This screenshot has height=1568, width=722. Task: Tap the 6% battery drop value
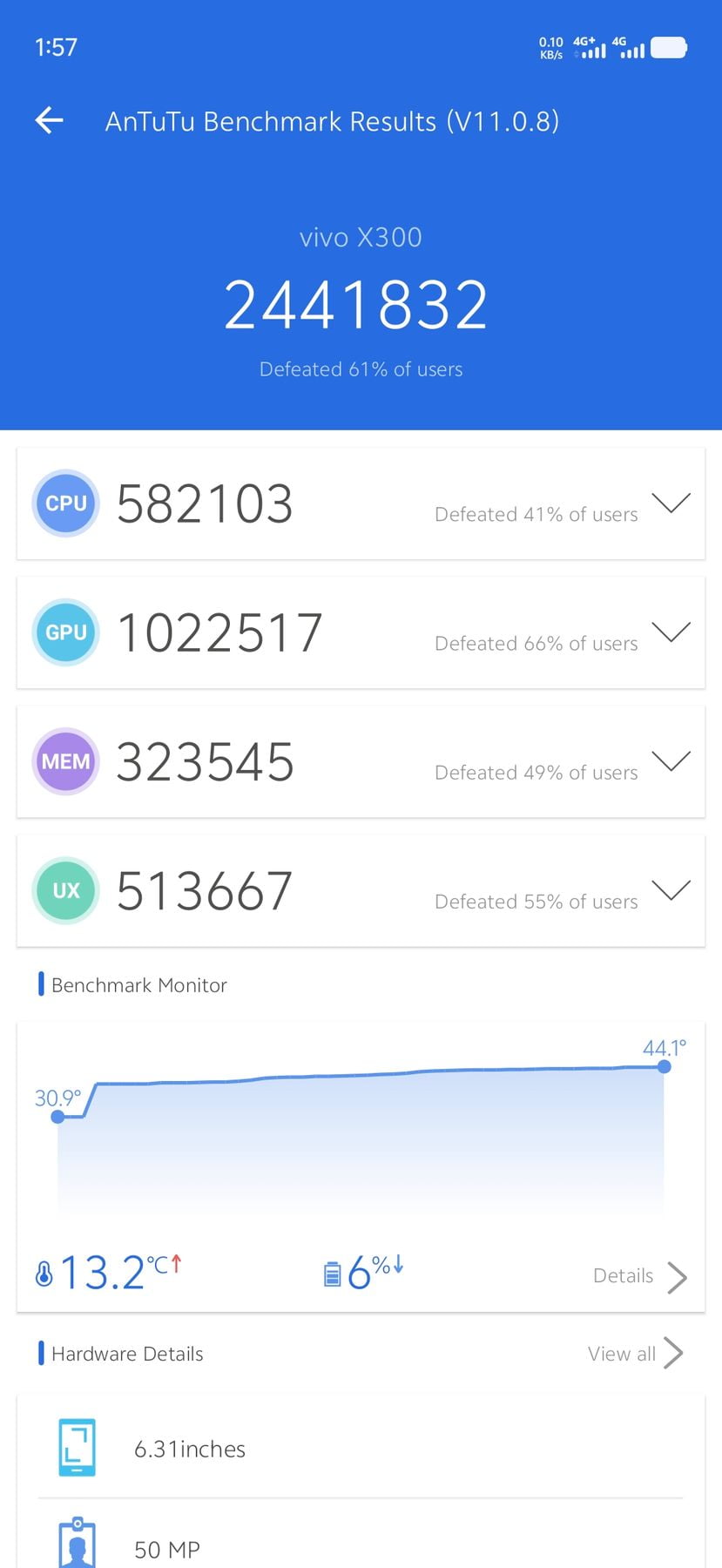coord(374,1273)
